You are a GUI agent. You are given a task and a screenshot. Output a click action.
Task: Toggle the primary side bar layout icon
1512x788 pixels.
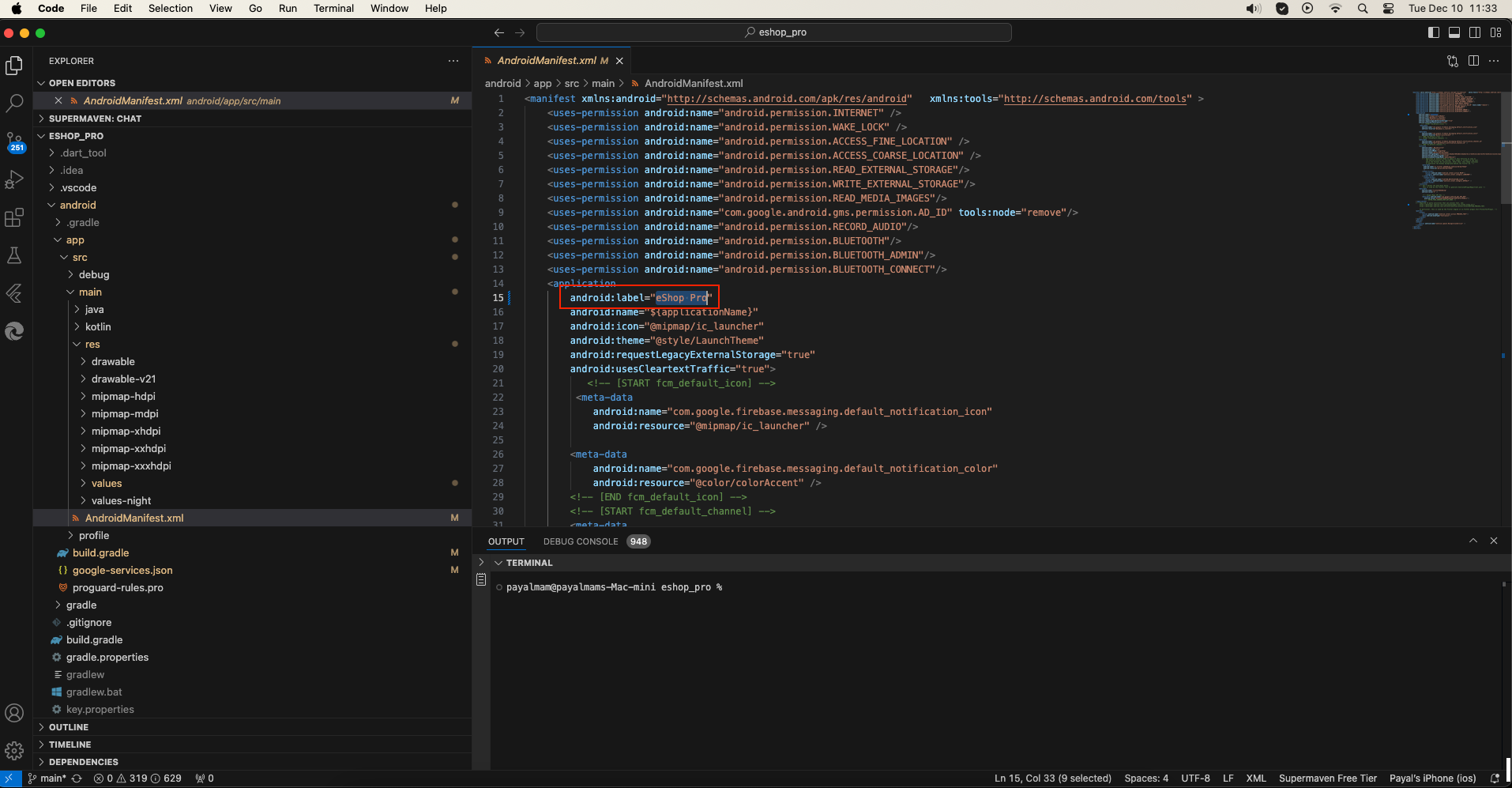[x=1434, y=32]
